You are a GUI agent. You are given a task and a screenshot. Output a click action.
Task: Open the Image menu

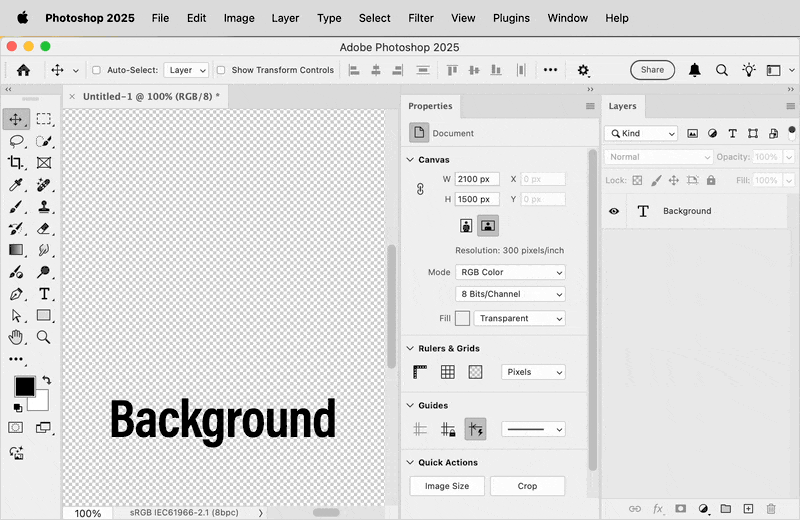point(239,18)
